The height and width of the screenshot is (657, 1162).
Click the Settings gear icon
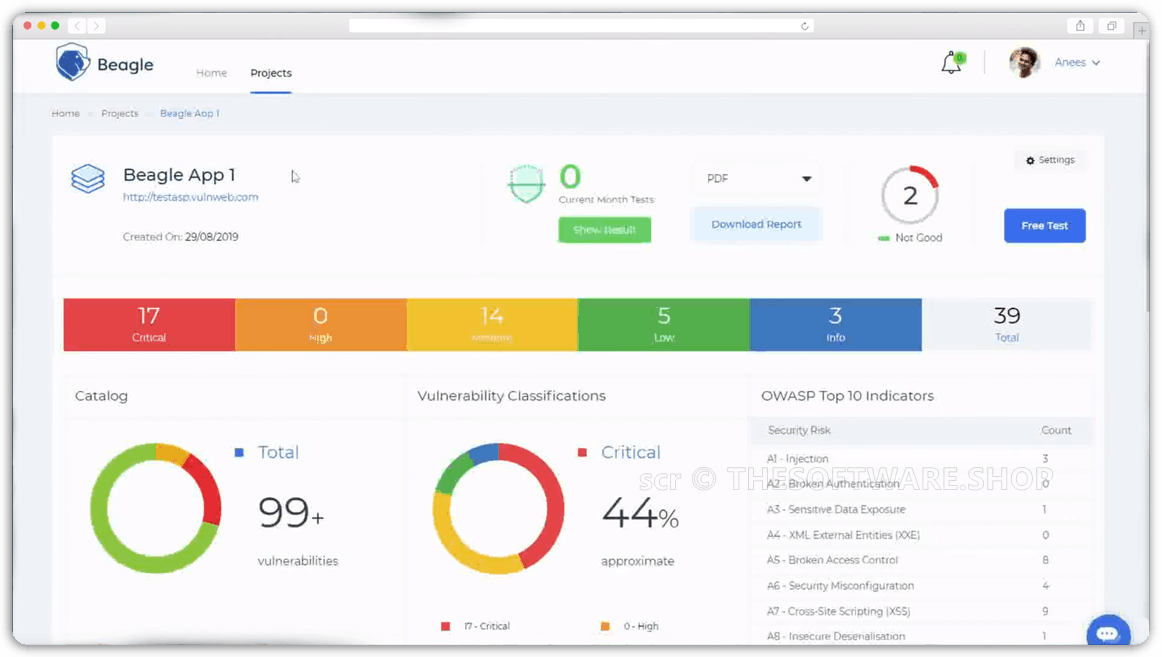click(x=1030, y=160)
